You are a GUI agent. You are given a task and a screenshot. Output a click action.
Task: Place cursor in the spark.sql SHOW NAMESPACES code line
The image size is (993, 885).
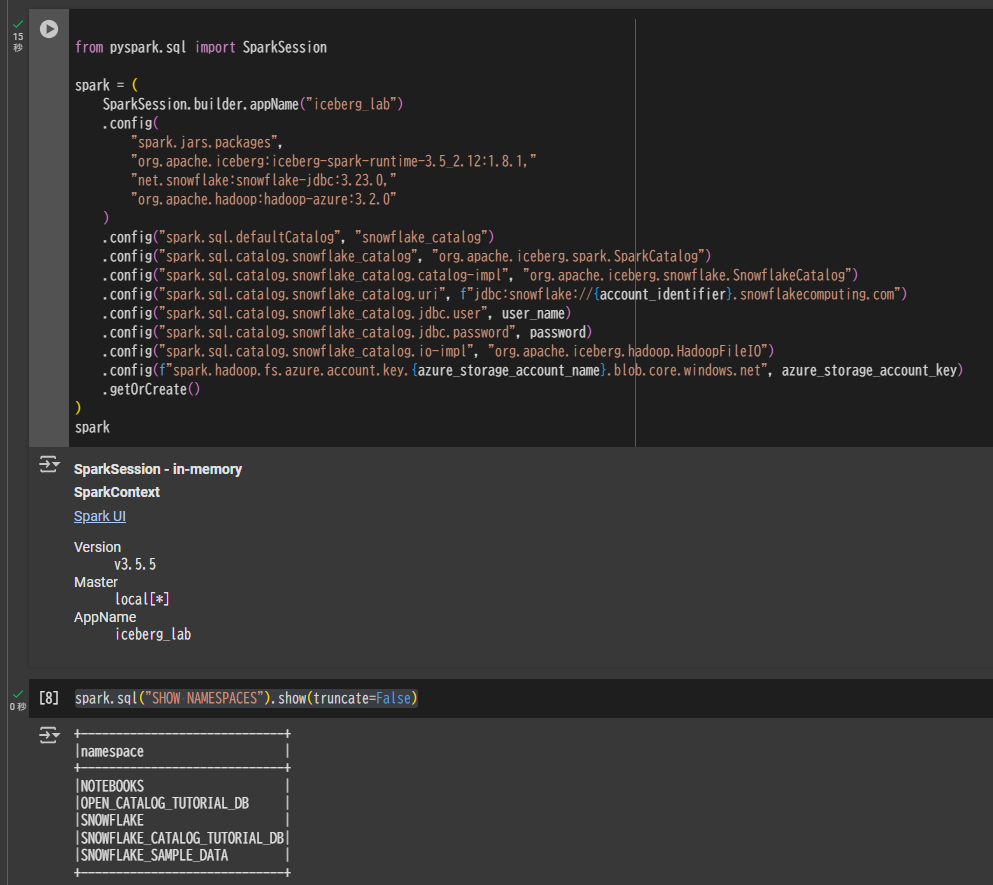246,698
